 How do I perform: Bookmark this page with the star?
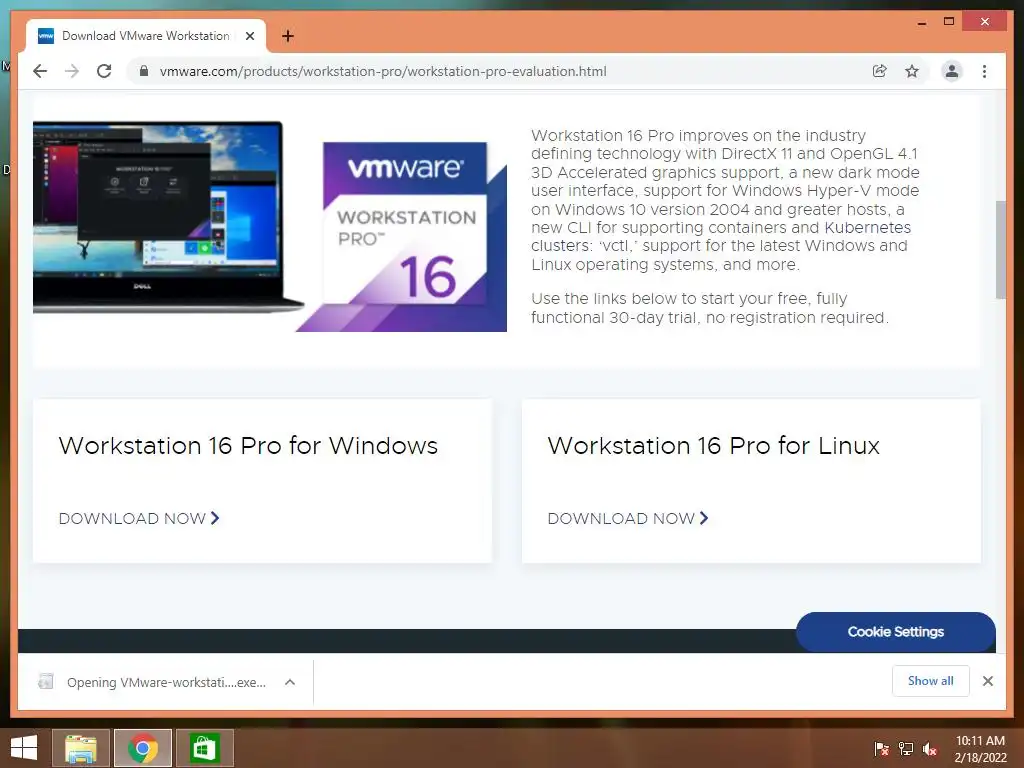[912, 71]
